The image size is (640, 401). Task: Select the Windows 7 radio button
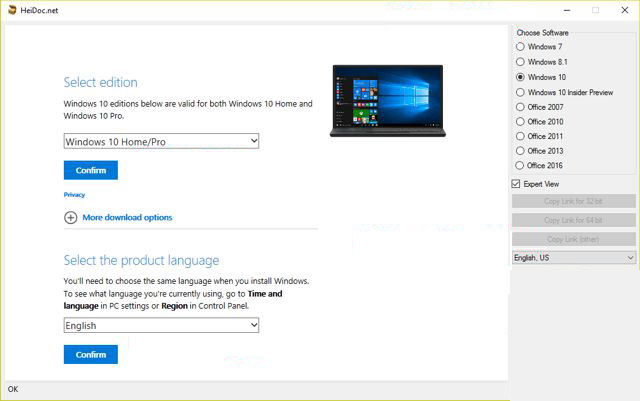[x=520, y=47]
